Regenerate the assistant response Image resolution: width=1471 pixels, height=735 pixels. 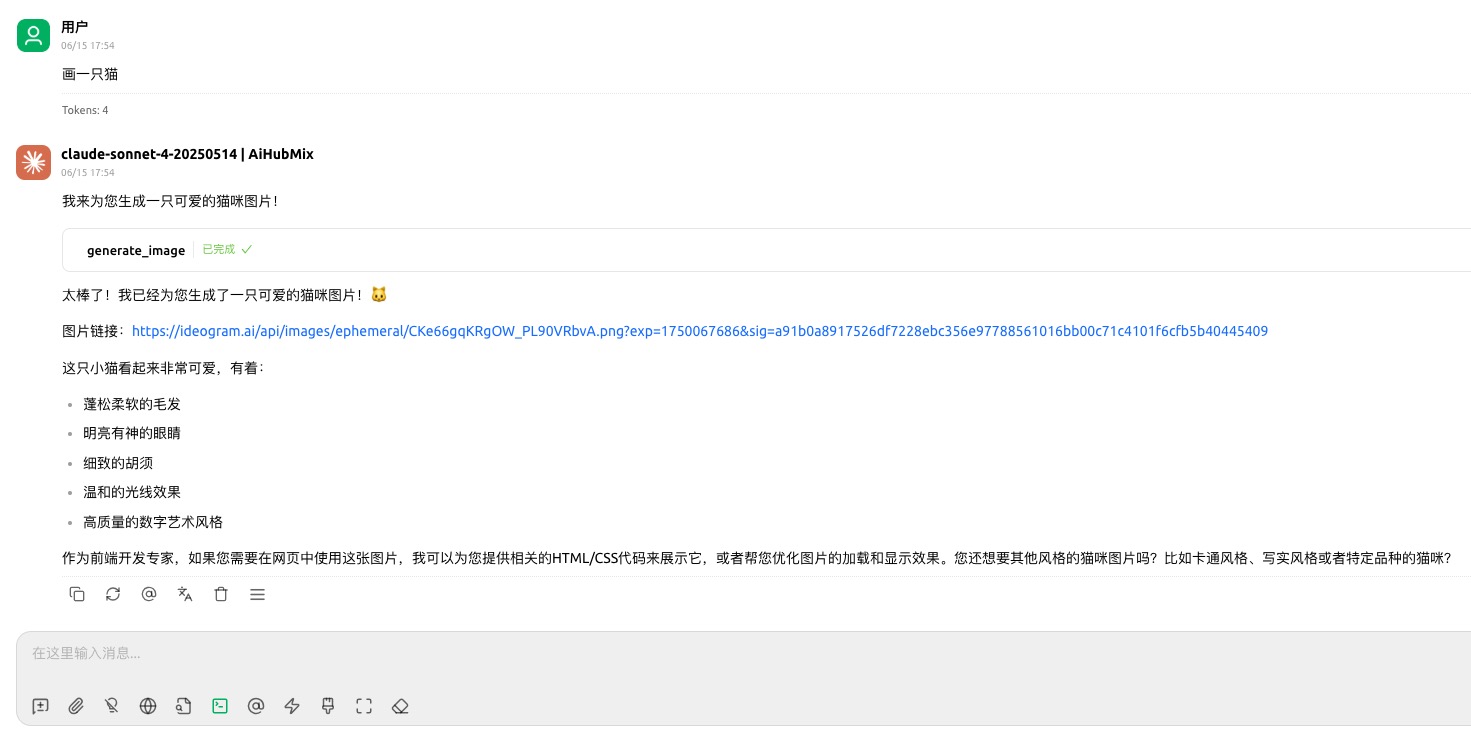[x=113, y=594]
